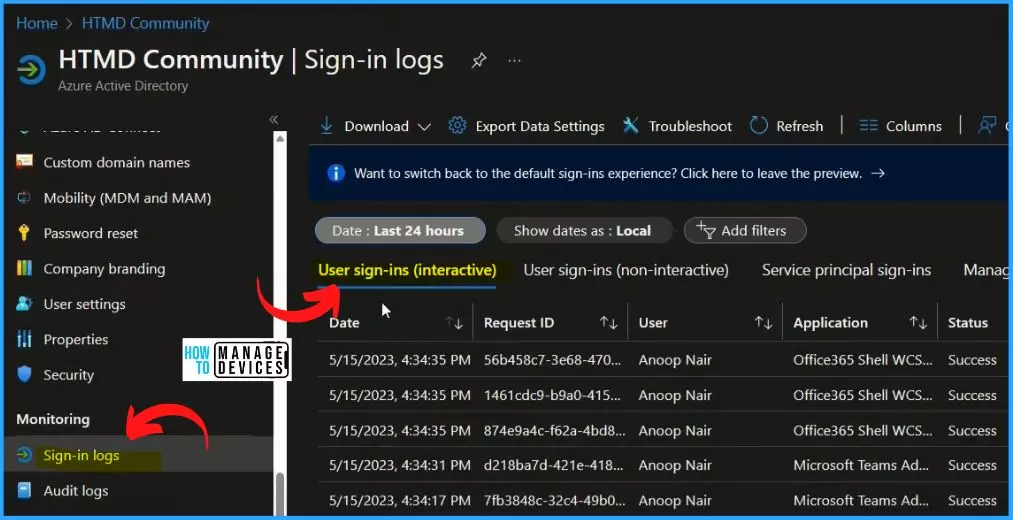
Task: Click the Troubleshoot wrench icon
Action: click(x=631, y=125)
